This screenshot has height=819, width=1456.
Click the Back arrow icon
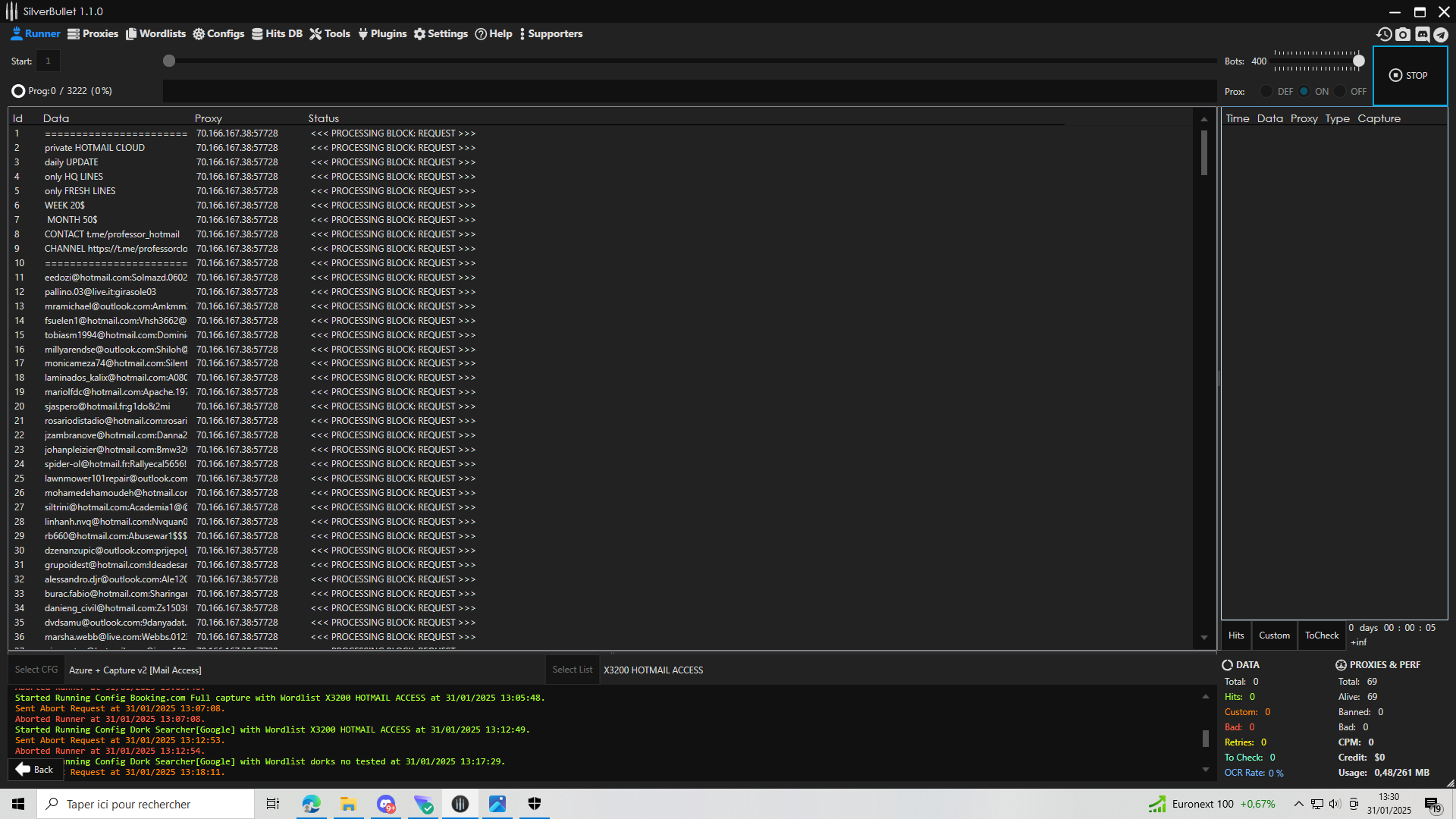[x=23, y=769]
